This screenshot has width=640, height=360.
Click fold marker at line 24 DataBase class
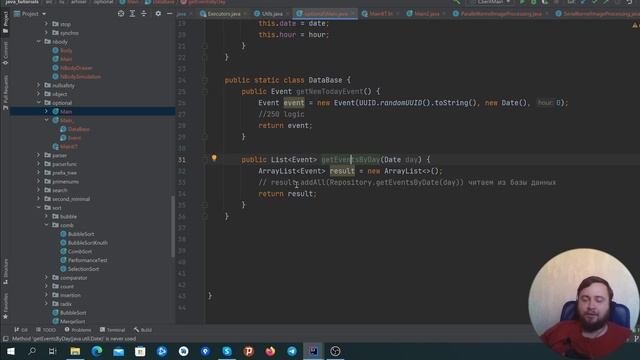pos(204,80)
